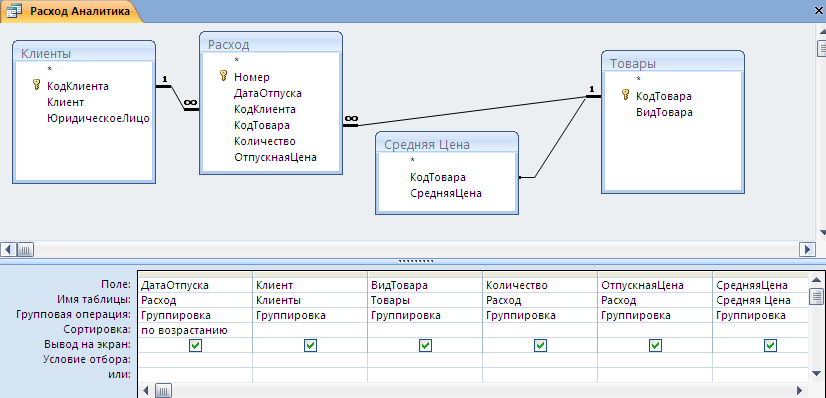This screenshot has height=398, width=826.
Task: Uncheck the show box for Количество column
Action: click(540, 345)
